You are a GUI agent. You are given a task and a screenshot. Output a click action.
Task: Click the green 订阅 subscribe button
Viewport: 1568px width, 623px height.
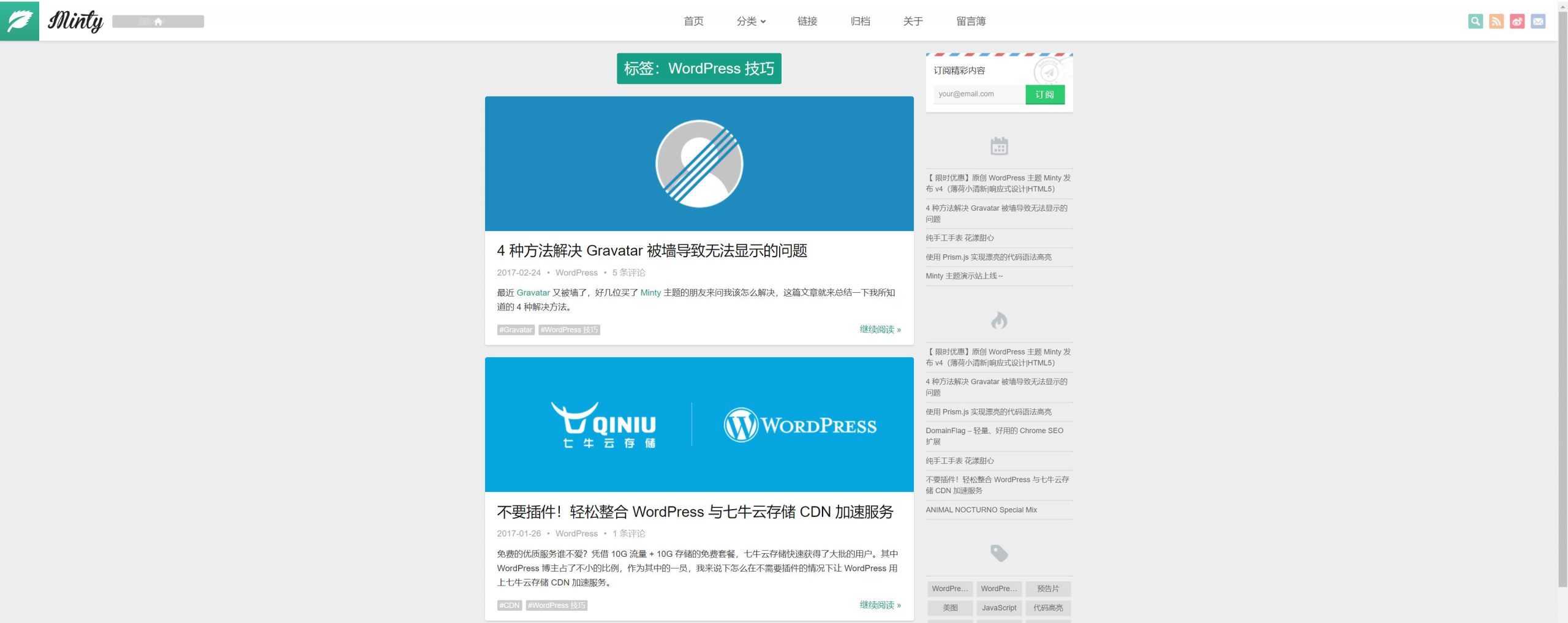[x=1045, y=94]
